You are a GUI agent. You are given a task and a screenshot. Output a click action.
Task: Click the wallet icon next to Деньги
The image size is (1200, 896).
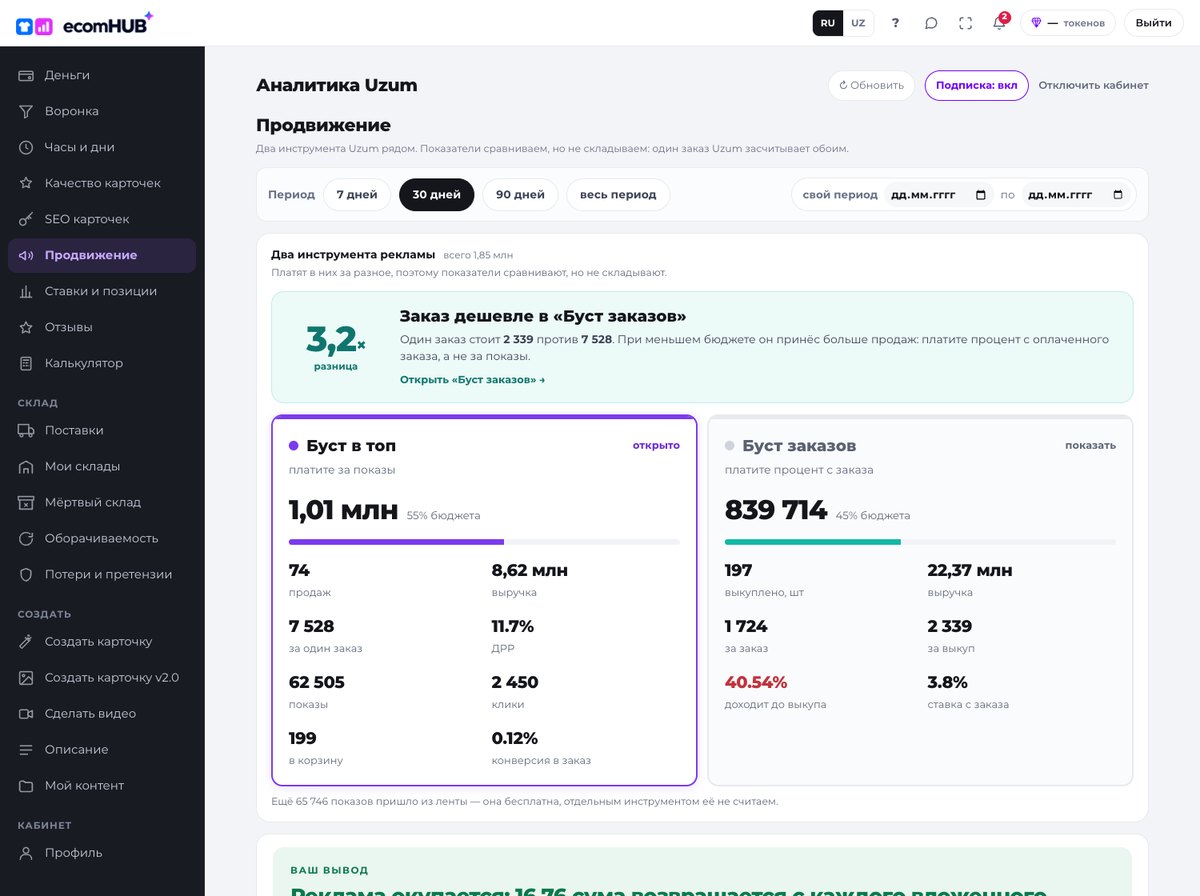26,75
